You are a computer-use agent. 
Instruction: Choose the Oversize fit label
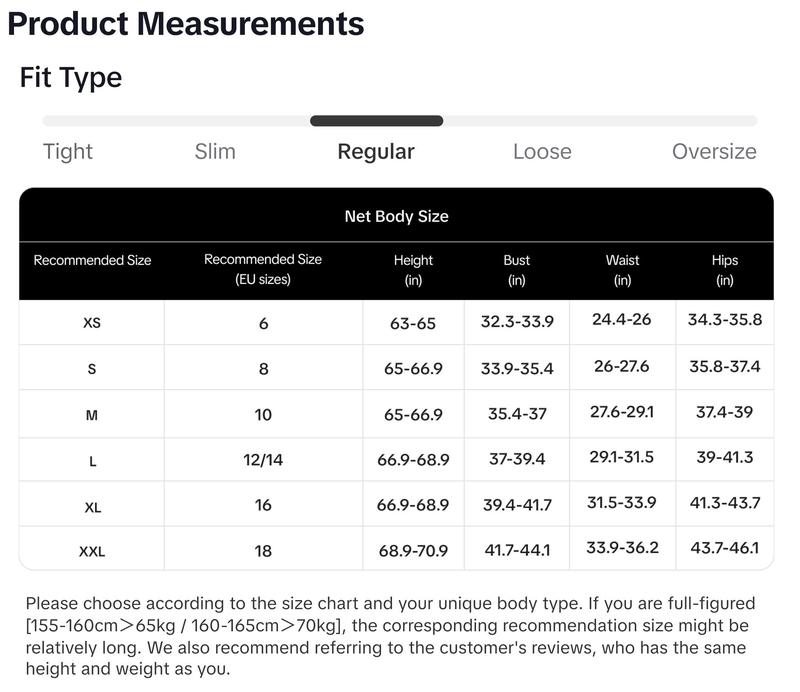click(714, 152)
